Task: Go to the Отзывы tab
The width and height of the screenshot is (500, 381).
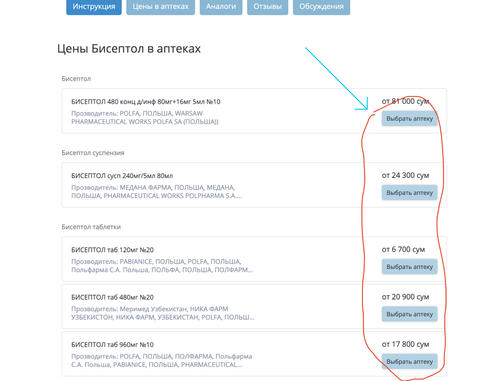Action: [268, 7]
